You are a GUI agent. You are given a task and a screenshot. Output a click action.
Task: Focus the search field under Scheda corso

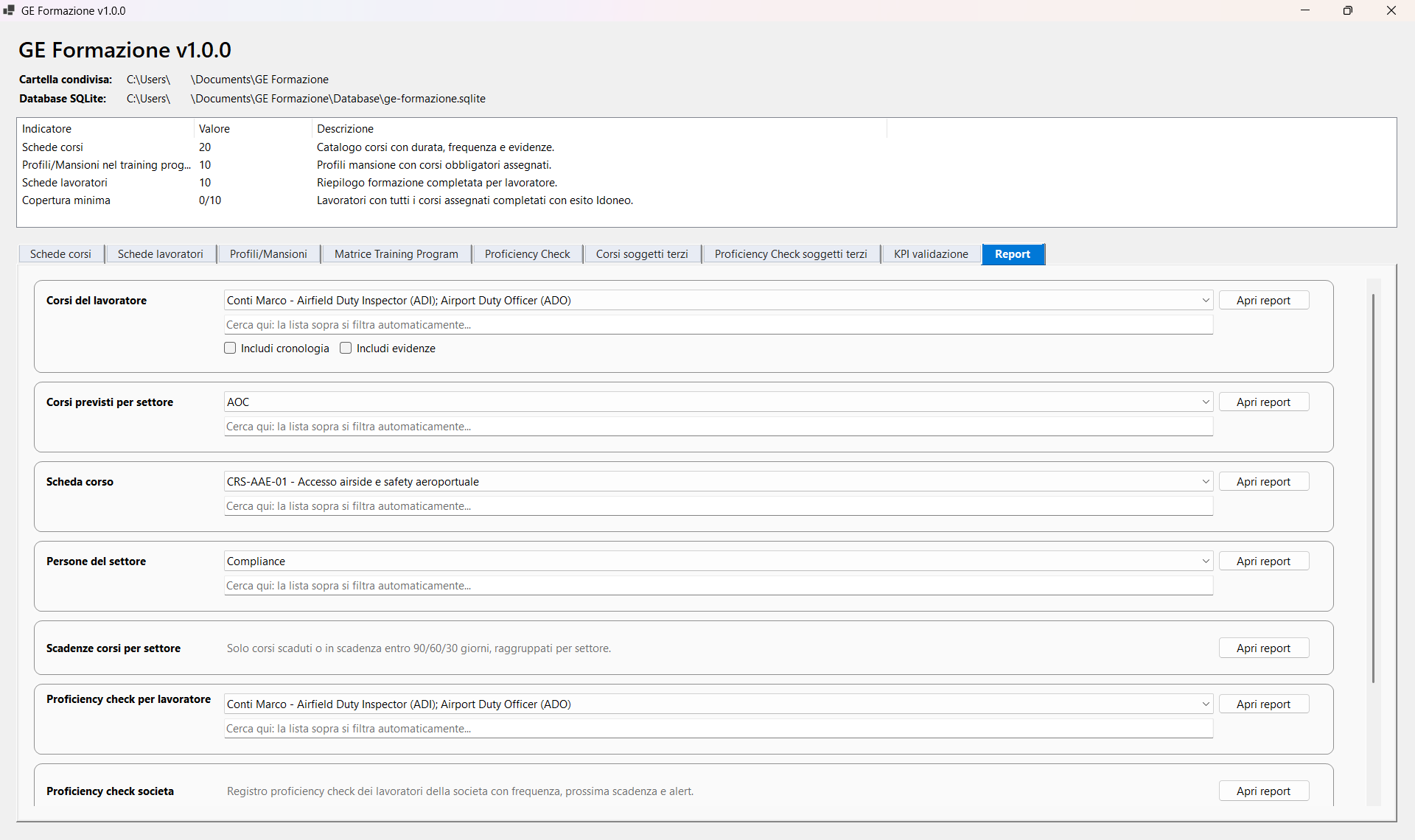coord(719,506)
